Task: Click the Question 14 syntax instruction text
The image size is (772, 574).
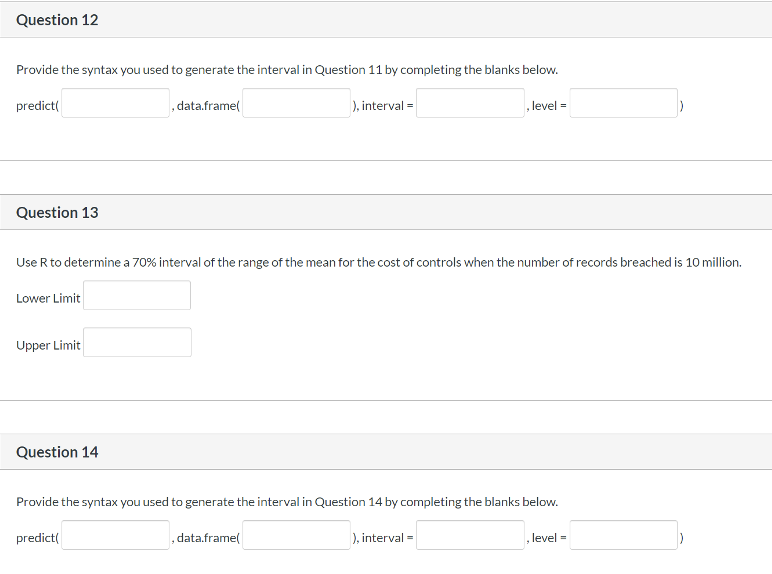Action: tap(287, 502)
